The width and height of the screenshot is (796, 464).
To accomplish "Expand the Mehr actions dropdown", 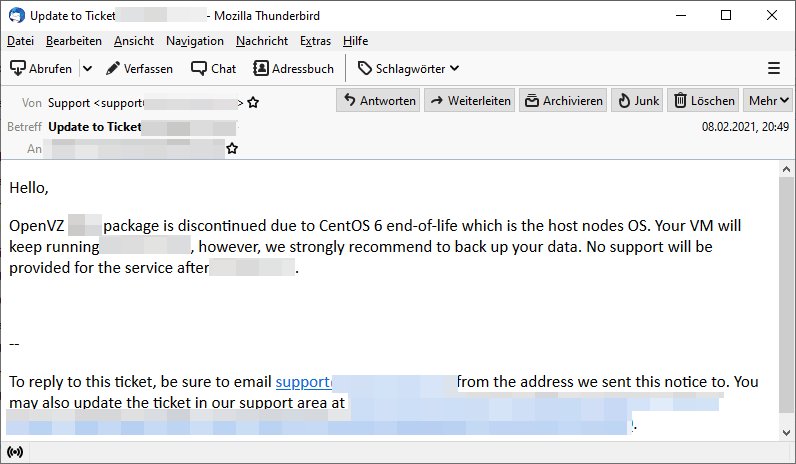I will (768, 101).
